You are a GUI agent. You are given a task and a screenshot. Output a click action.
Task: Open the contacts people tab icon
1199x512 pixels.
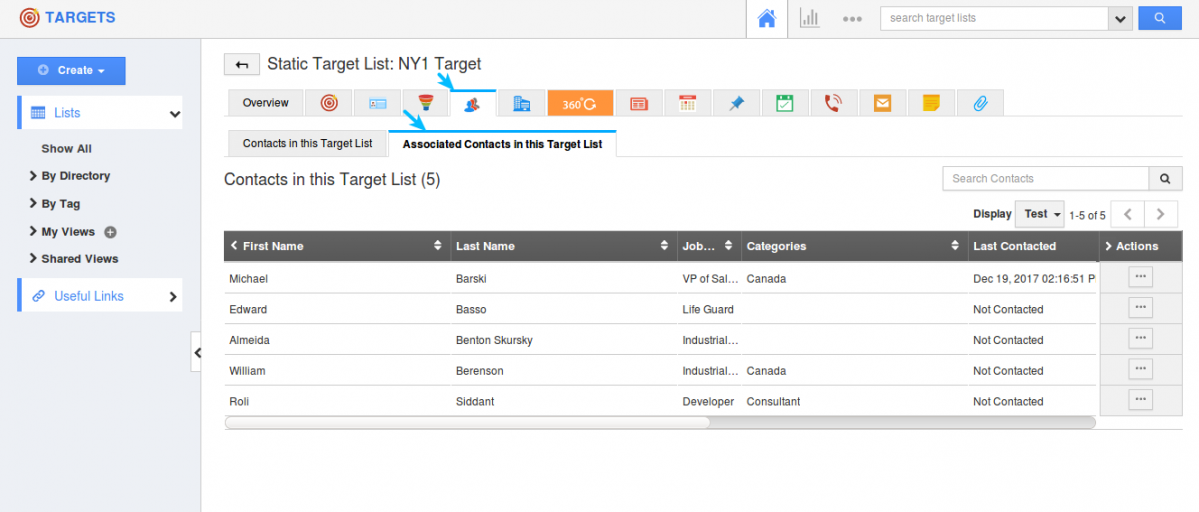click(473, 104)
